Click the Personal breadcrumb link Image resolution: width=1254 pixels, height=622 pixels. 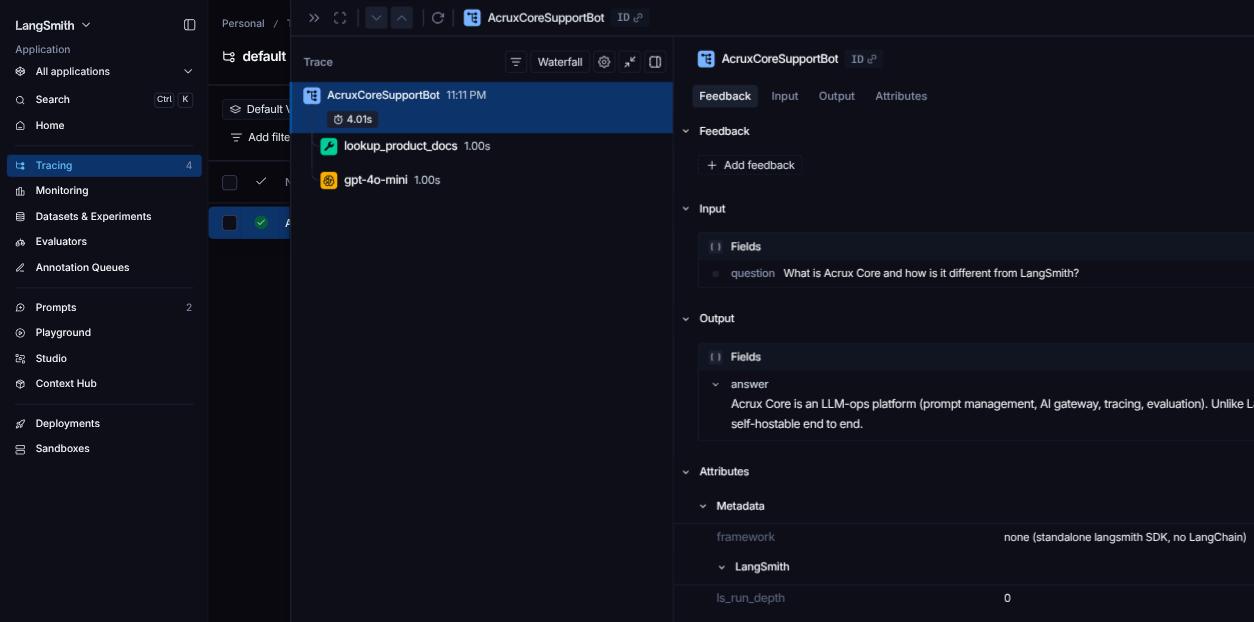tap(243, 23)
